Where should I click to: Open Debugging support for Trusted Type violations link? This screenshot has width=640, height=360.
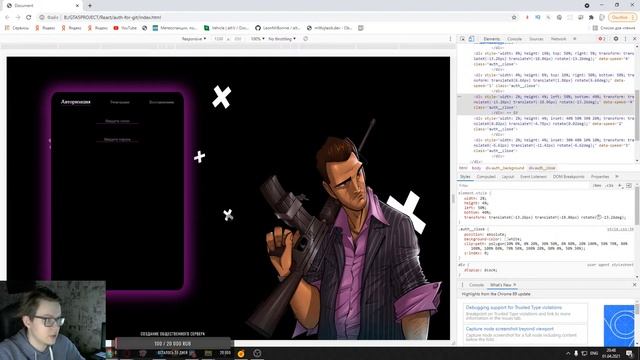[x=514, y=307]
